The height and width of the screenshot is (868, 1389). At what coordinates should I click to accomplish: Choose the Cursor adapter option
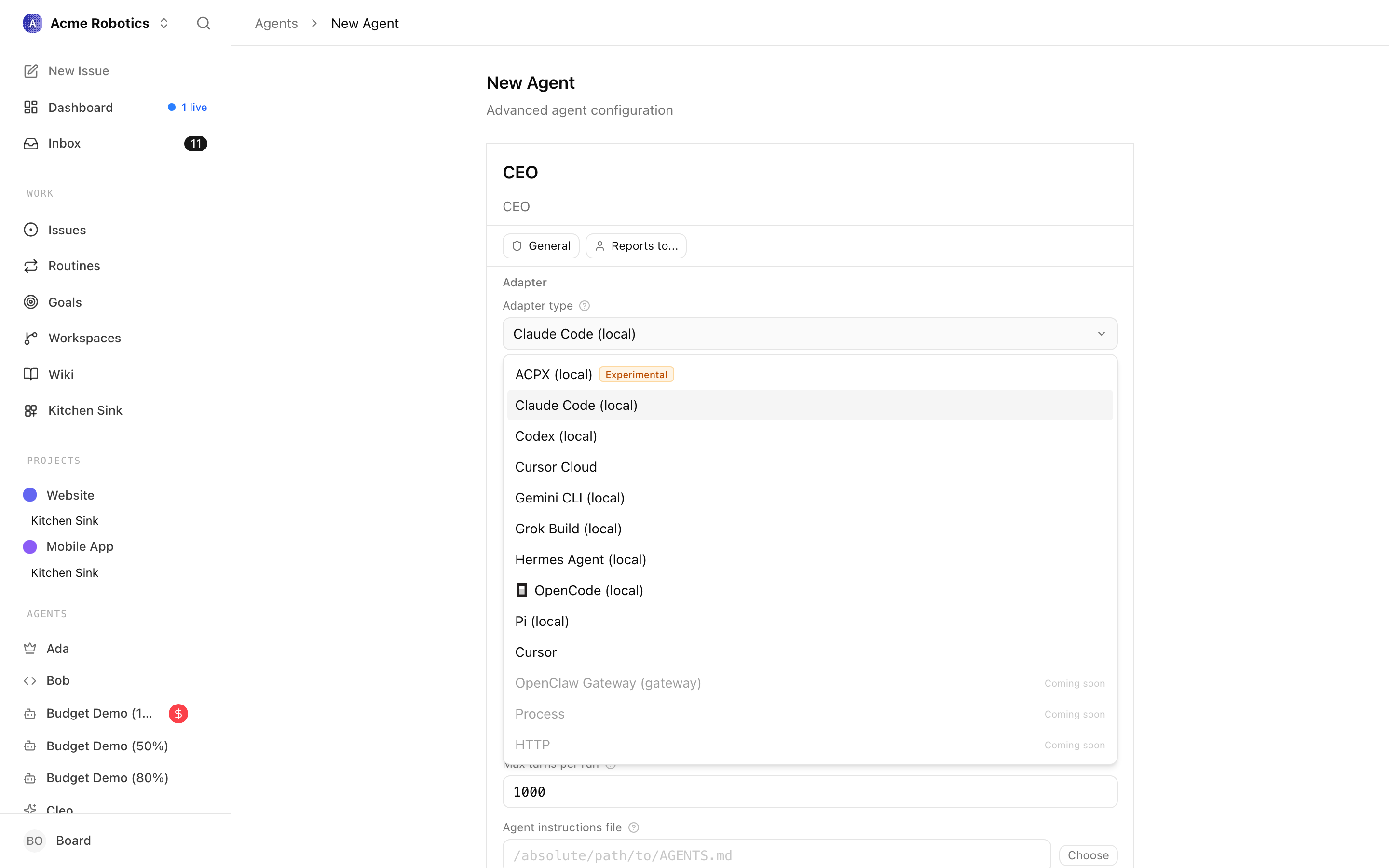point(810,652)
